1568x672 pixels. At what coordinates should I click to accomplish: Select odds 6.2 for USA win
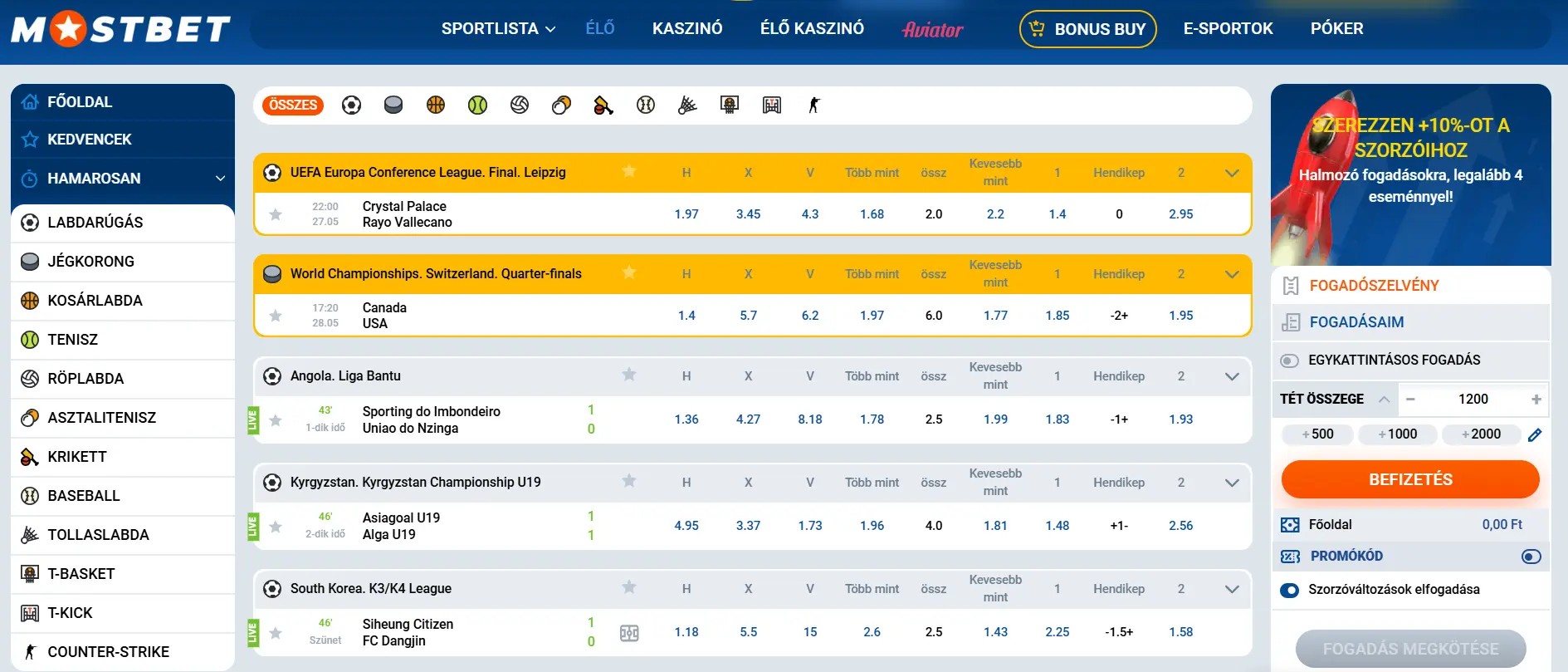pyautogui.click(x=810, y=316)
